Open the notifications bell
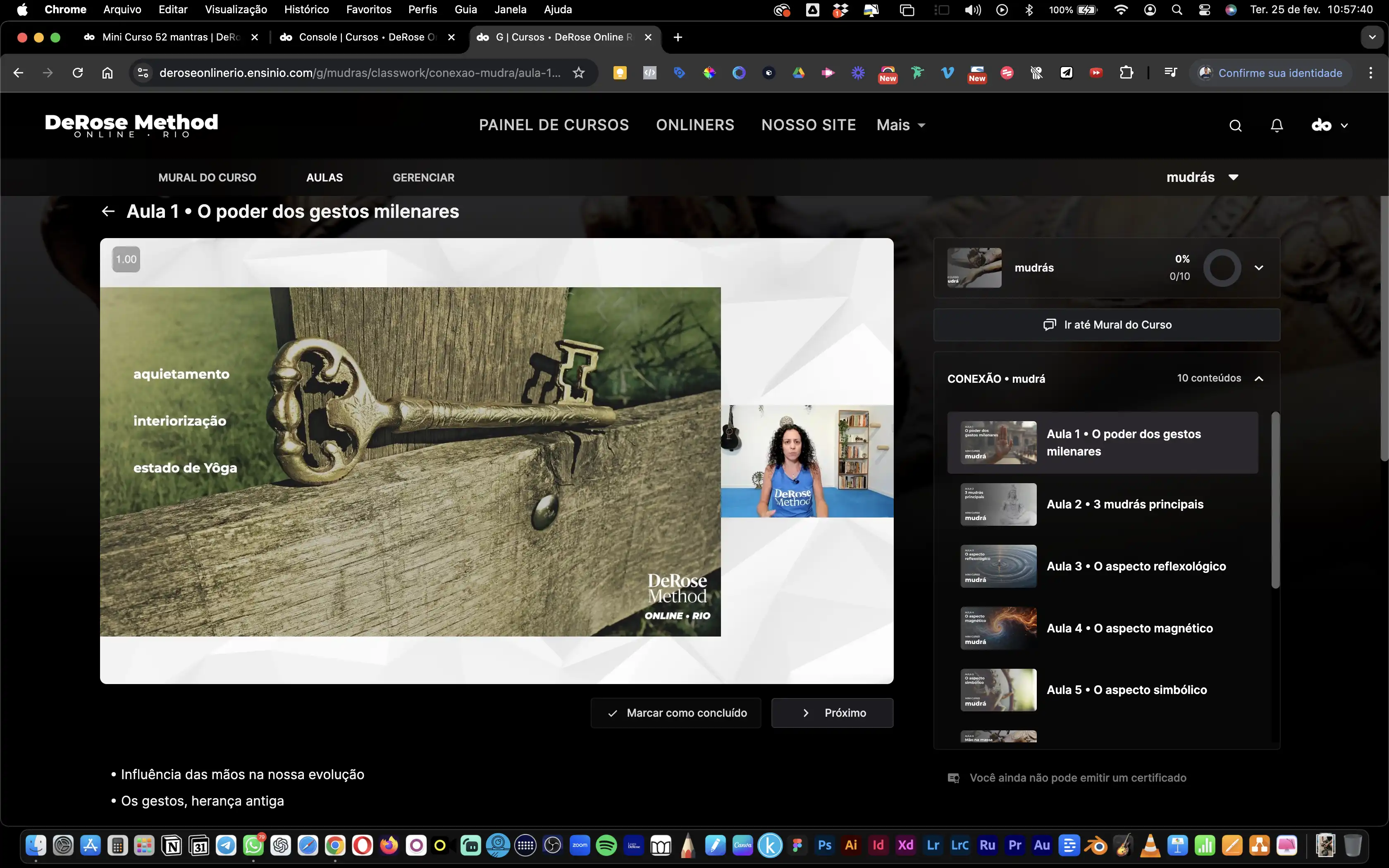1389x868 pixels. tap(1277, 126)
